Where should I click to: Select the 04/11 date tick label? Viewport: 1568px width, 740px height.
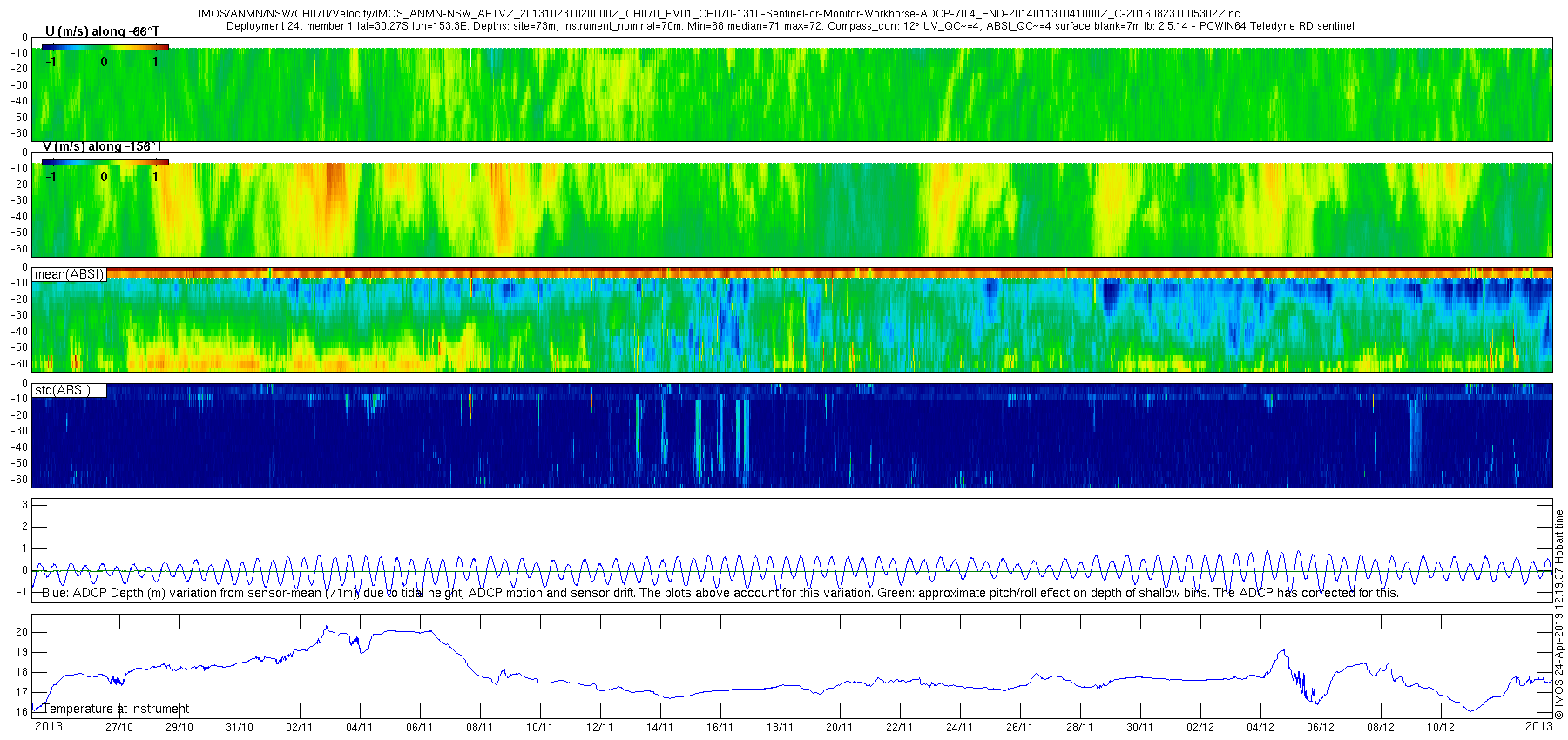click(359, 728)
